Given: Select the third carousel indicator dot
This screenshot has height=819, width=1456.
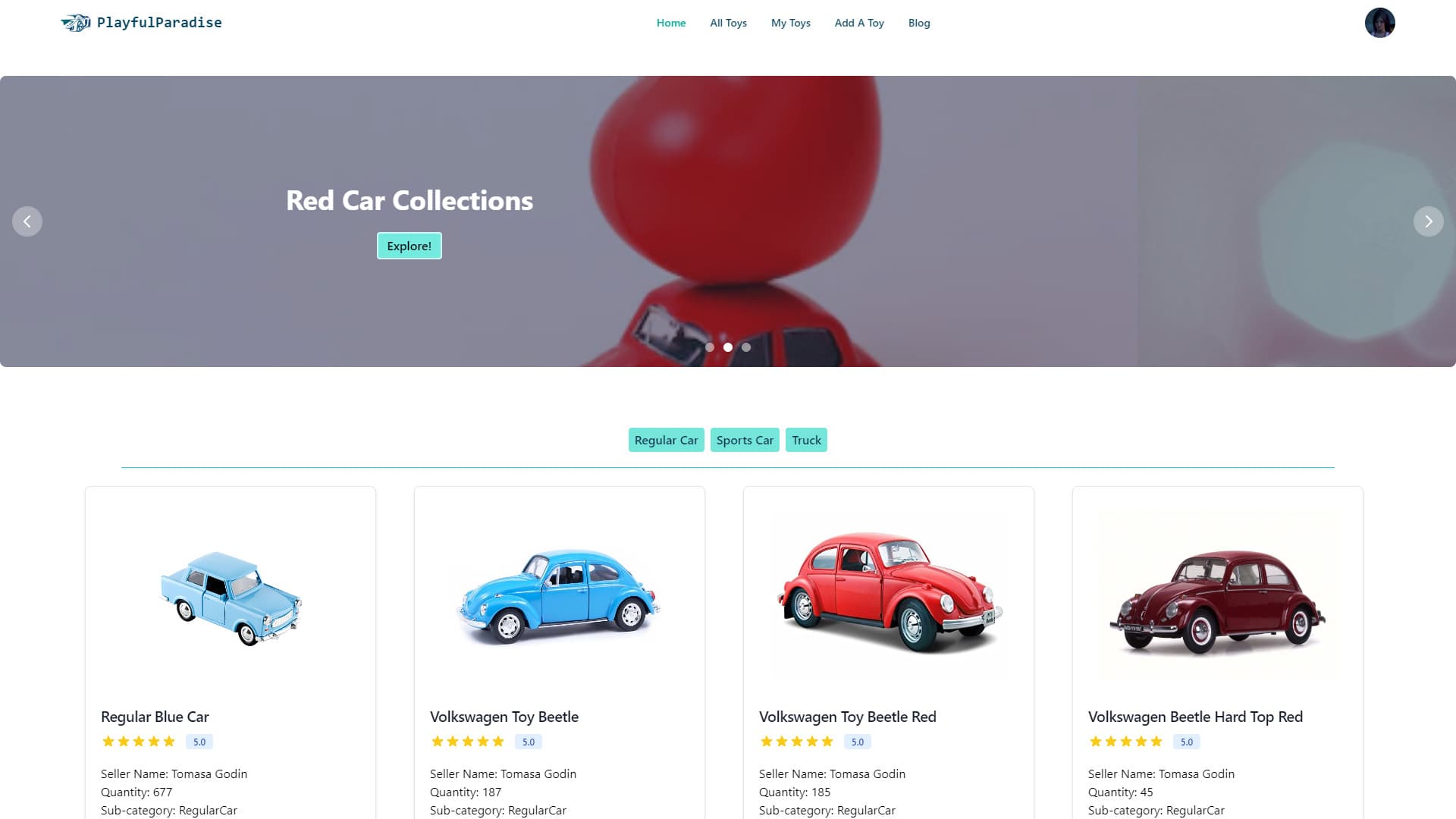Looking at the screenshot, I should 746,347.
